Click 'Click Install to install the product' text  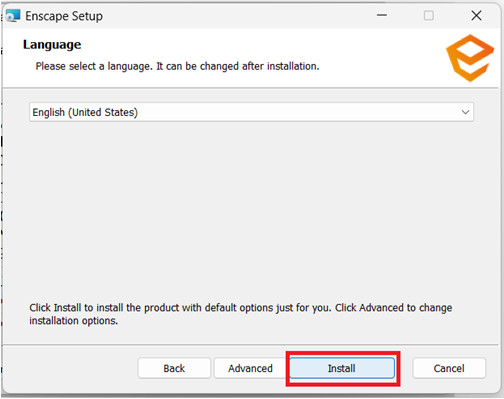coord(240,314)
